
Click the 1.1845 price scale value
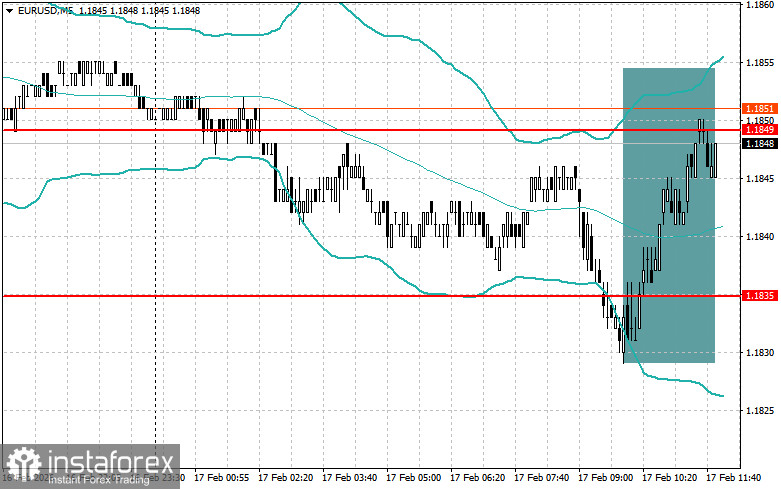pyautogui.click(x=760, y=179)
